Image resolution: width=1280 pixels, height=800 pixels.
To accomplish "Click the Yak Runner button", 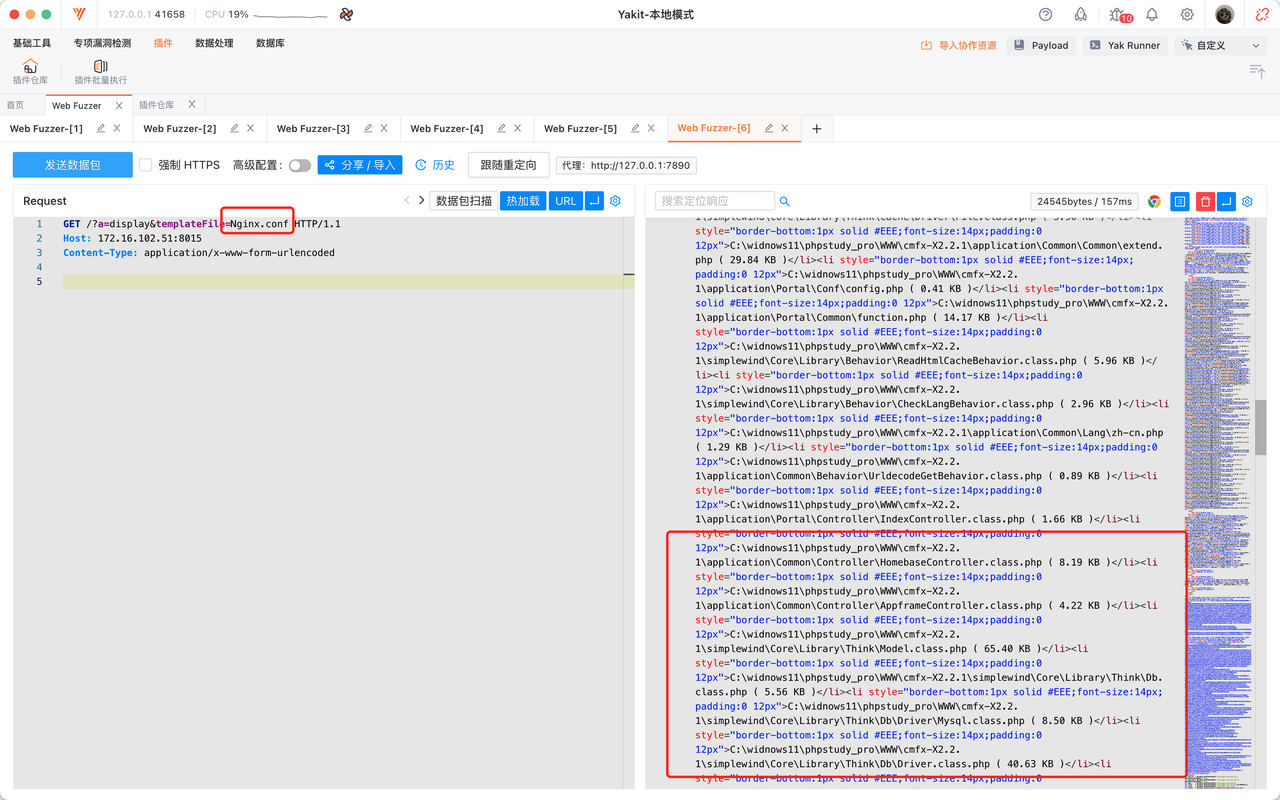I will [x=1125, y=45].
